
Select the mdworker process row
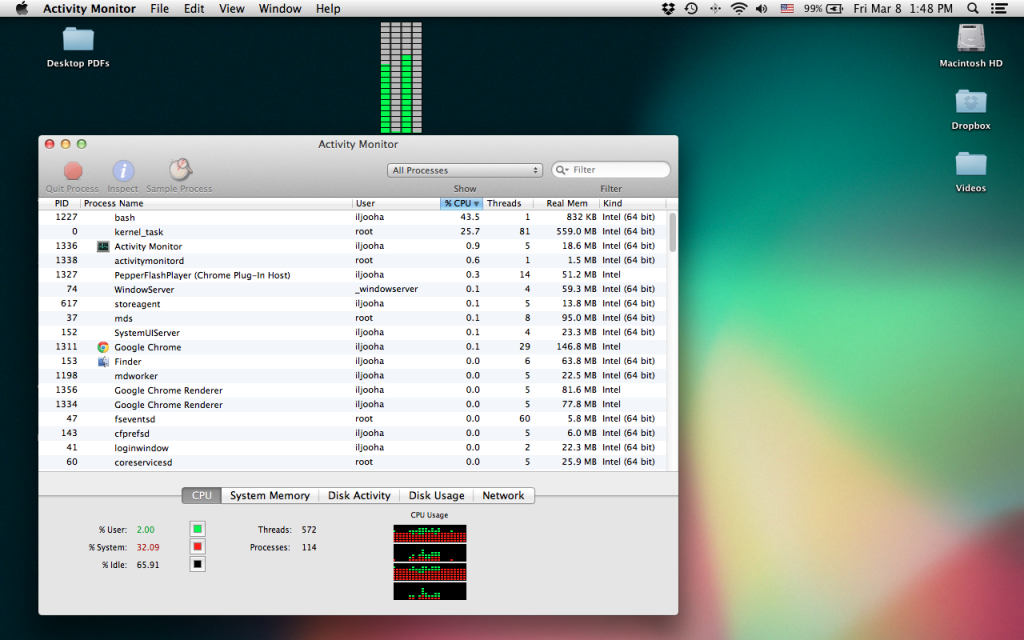[x=353, y=375]
